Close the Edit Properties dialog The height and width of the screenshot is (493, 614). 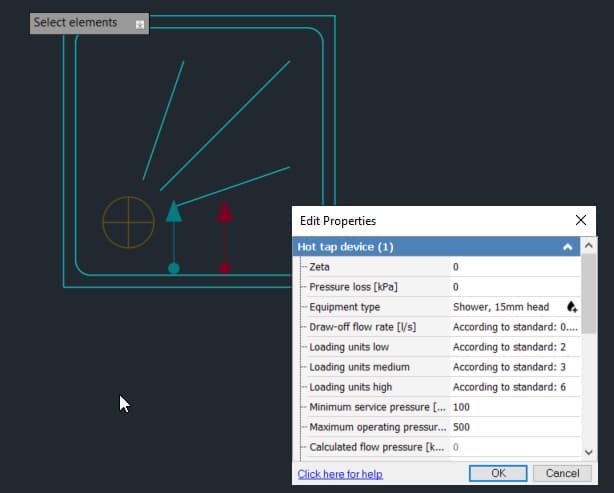pos(581,220)
